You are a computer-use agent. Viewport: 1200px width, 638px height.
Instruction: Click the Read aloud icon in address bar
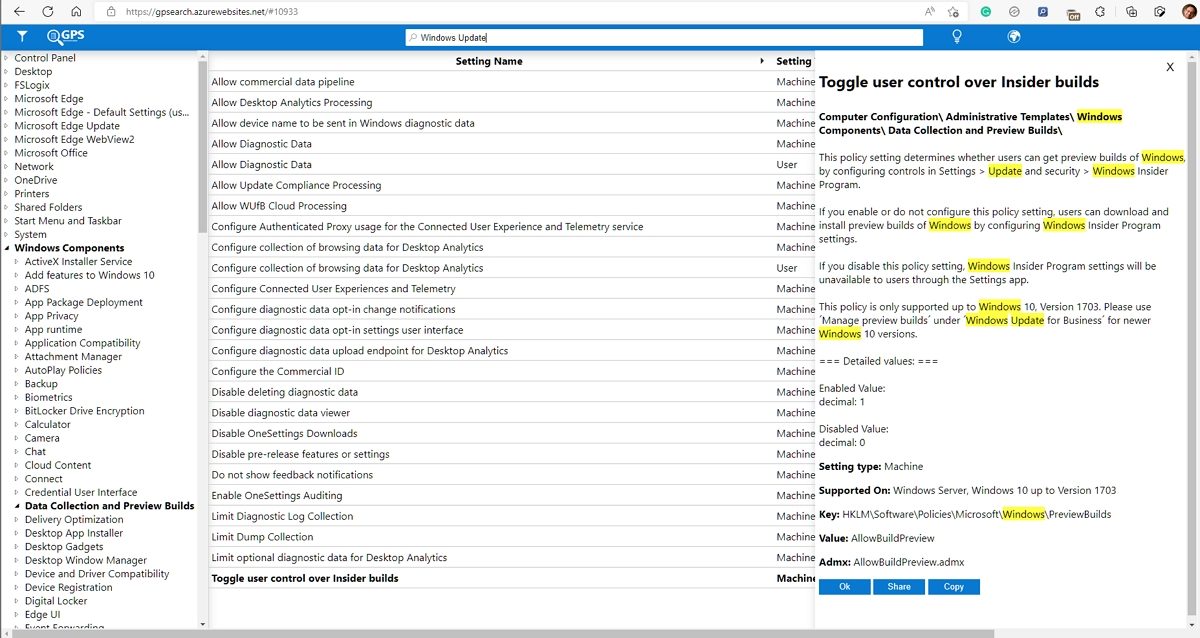[x=930, y=12]
